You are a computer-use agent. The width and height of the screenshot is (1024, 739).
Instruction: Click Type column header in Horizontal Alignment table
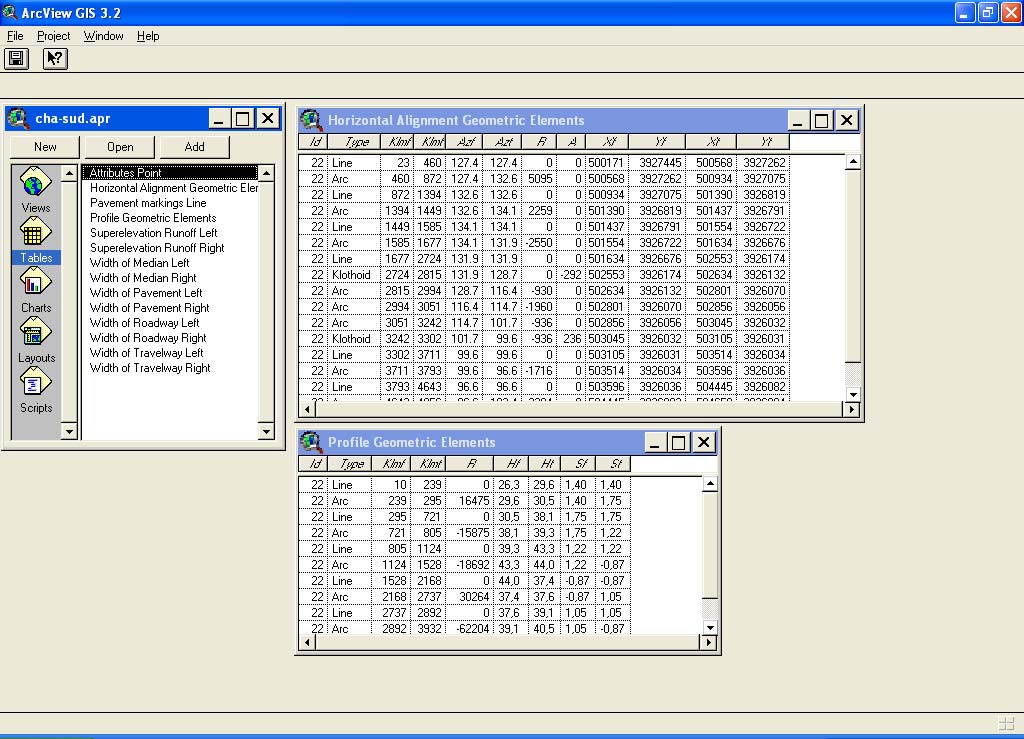[353, 142]
